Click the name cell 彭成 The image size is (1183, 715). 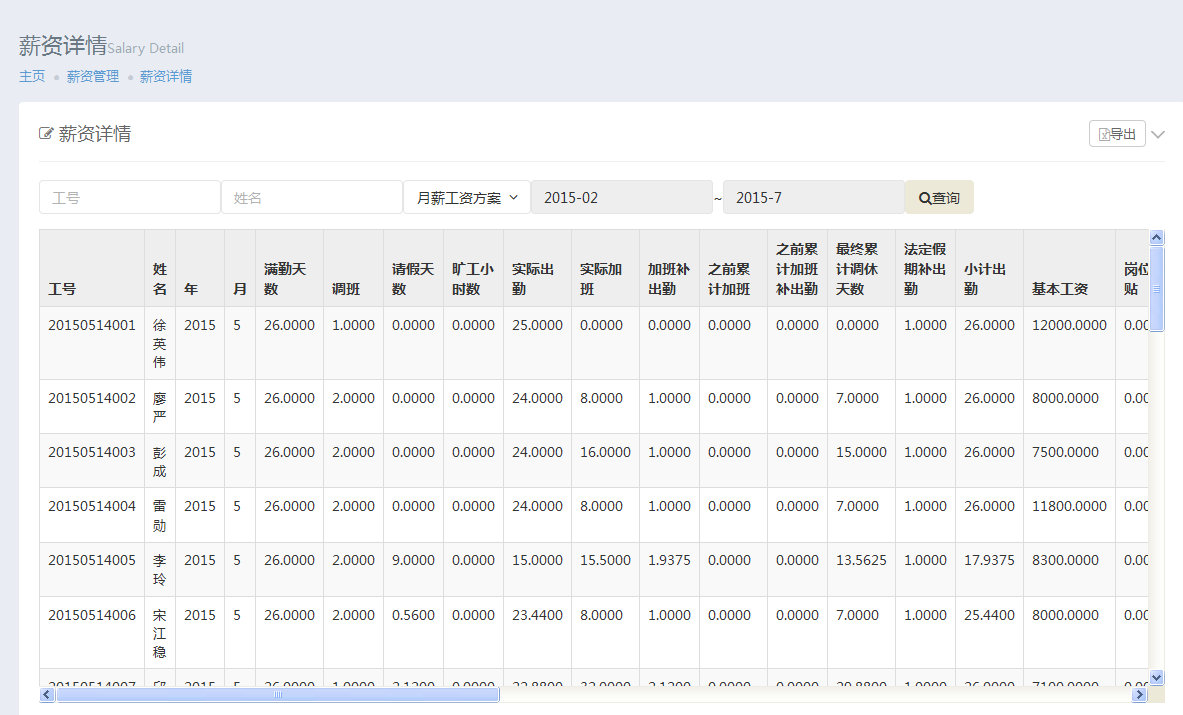160,462
